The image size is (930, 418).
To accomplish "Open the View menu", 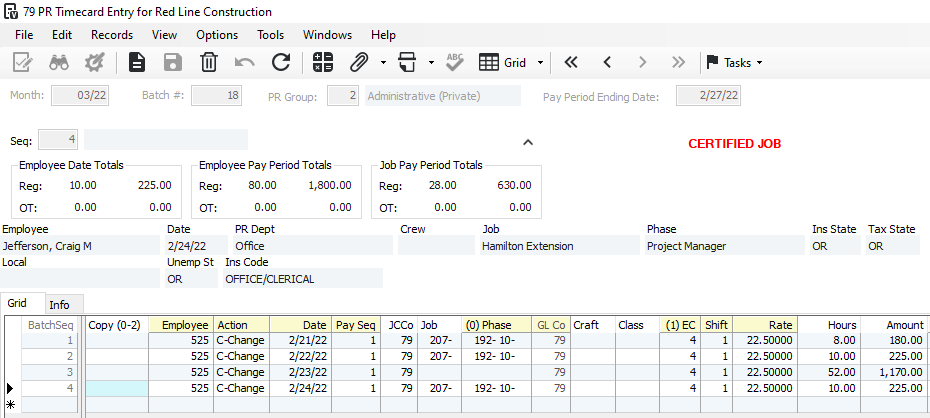I will 164,35.
